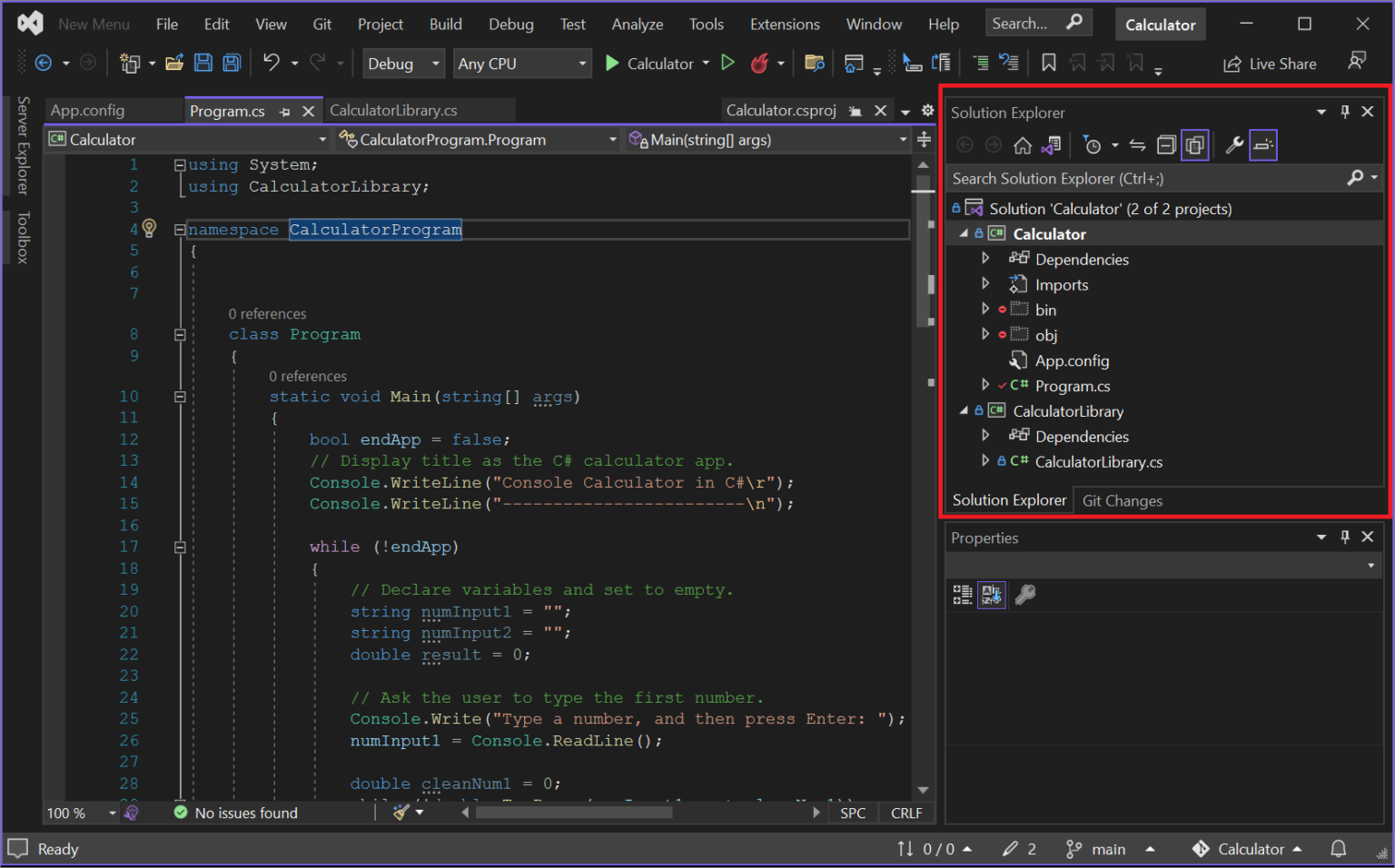
Task: Click the Search Solution Explorer field
Action: [x=1135, y=178]
